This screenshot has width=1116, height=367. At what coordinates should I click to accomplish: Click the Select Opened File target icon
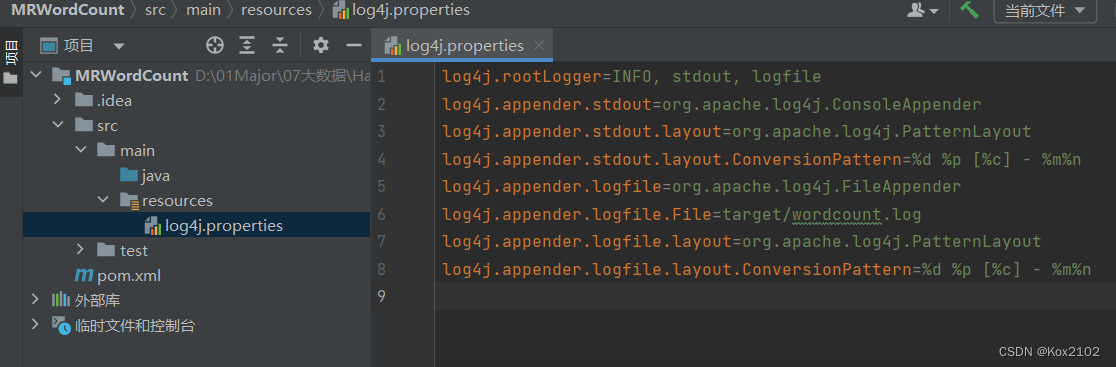click(215, 46)
